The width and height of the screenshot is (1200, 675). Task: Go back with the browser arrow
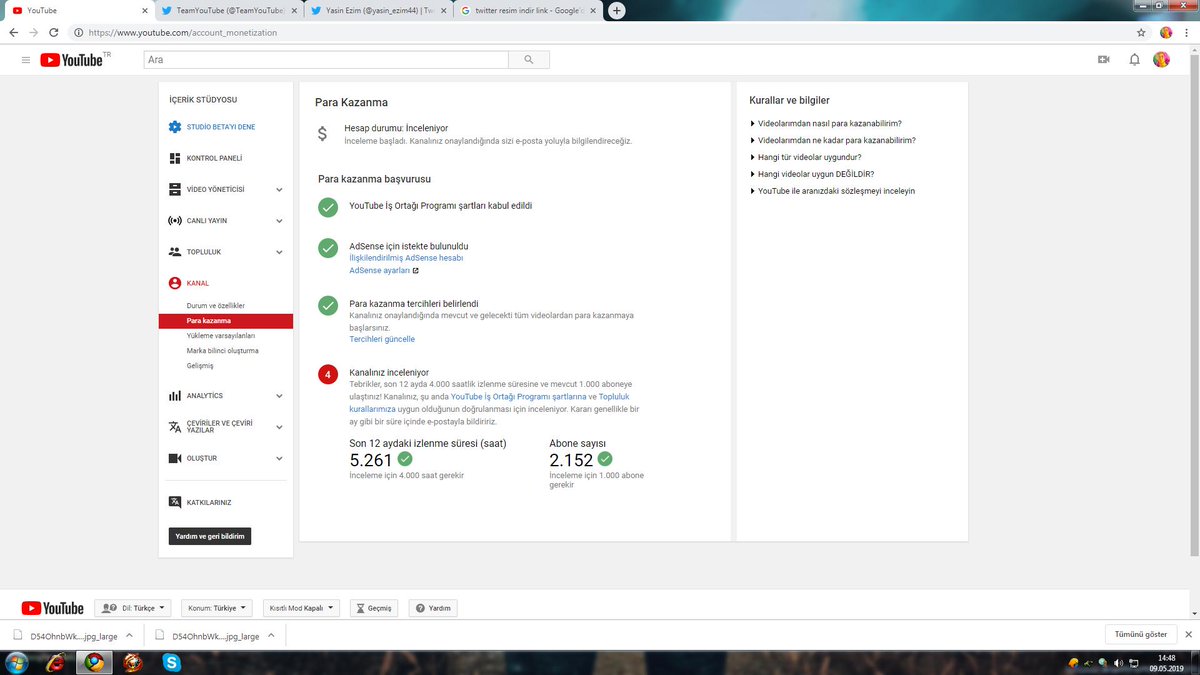[14, 32]
